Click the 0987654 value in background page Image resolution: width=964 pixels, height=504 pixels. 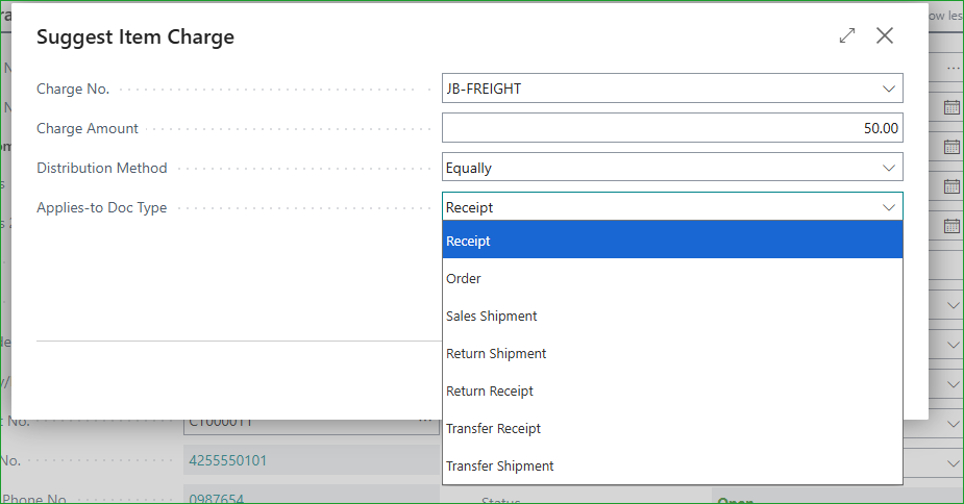tap(216, 498)
